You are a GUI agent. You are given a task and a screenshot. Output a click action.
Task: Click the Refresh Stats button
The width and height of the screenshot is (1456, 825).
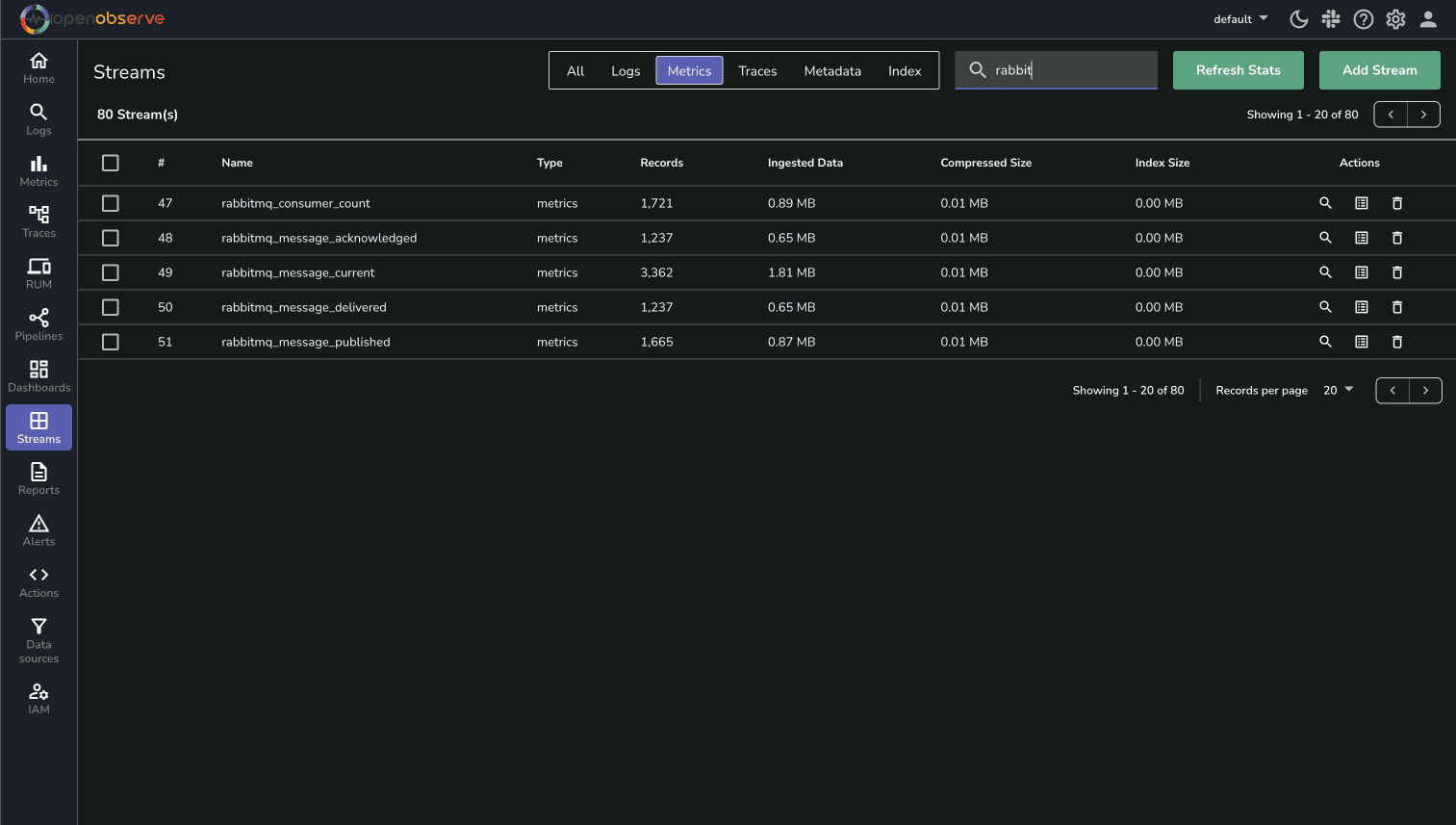tap(1238, 70)
